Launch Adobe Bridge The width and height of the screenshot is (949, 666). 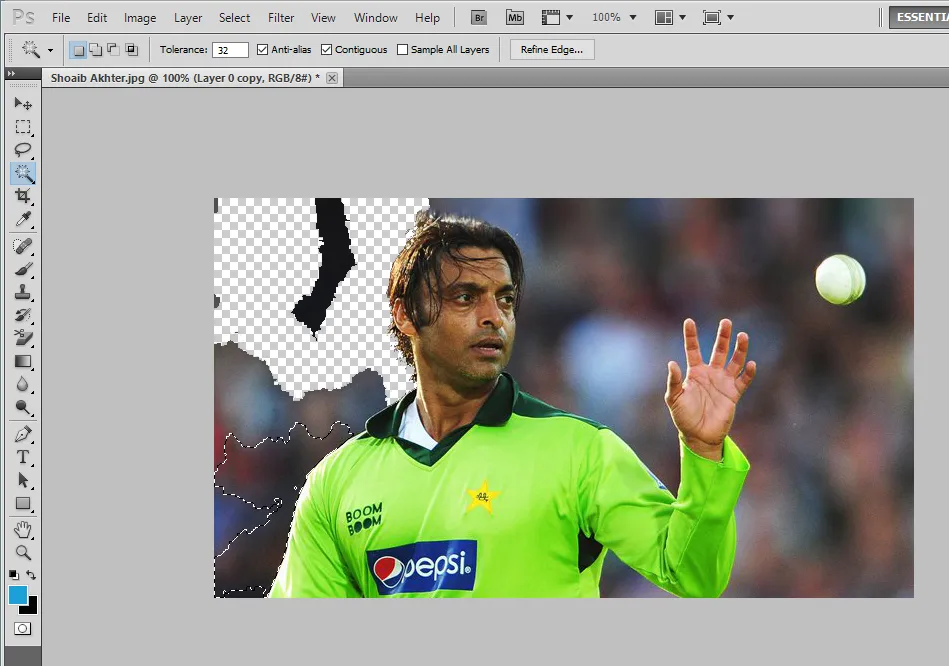(479, 18)
